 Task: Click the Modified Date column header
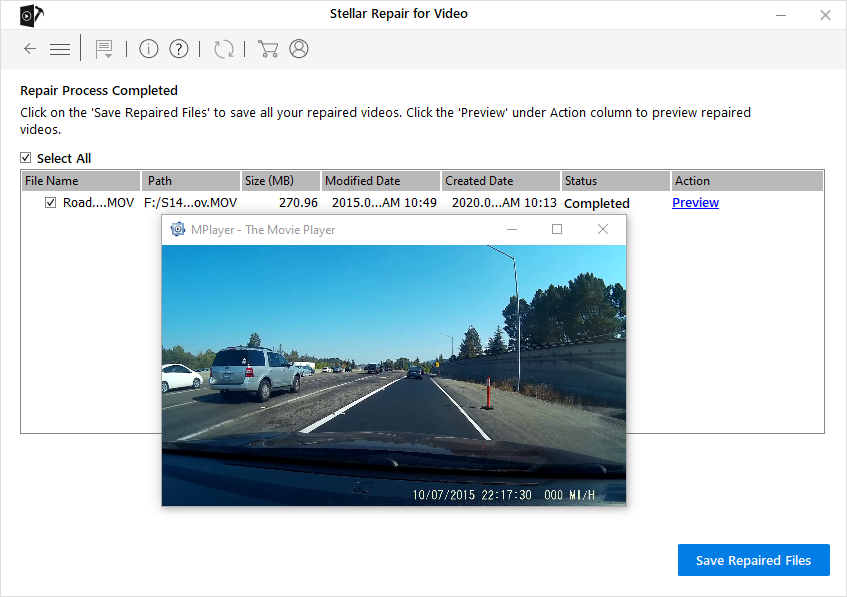pos(379,181)
